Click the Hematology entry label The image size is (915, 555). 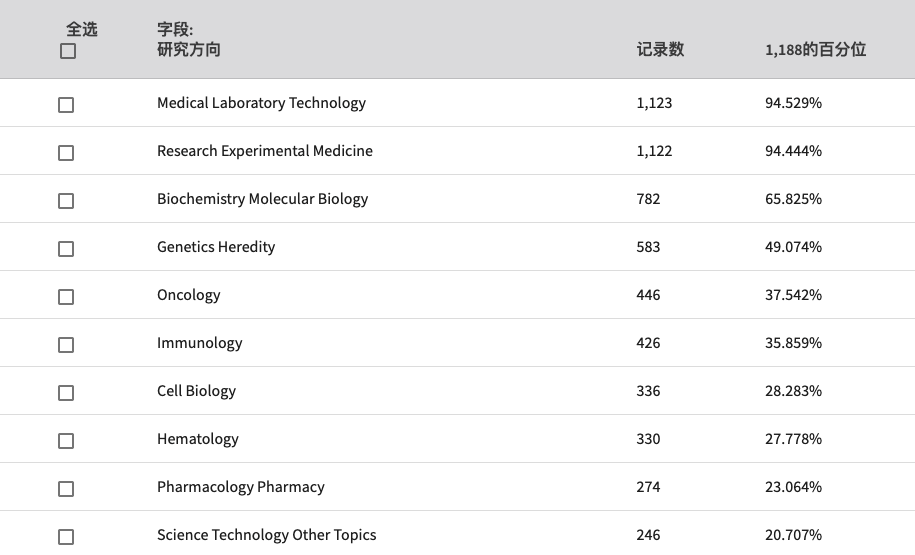click(x=198, y=439)
